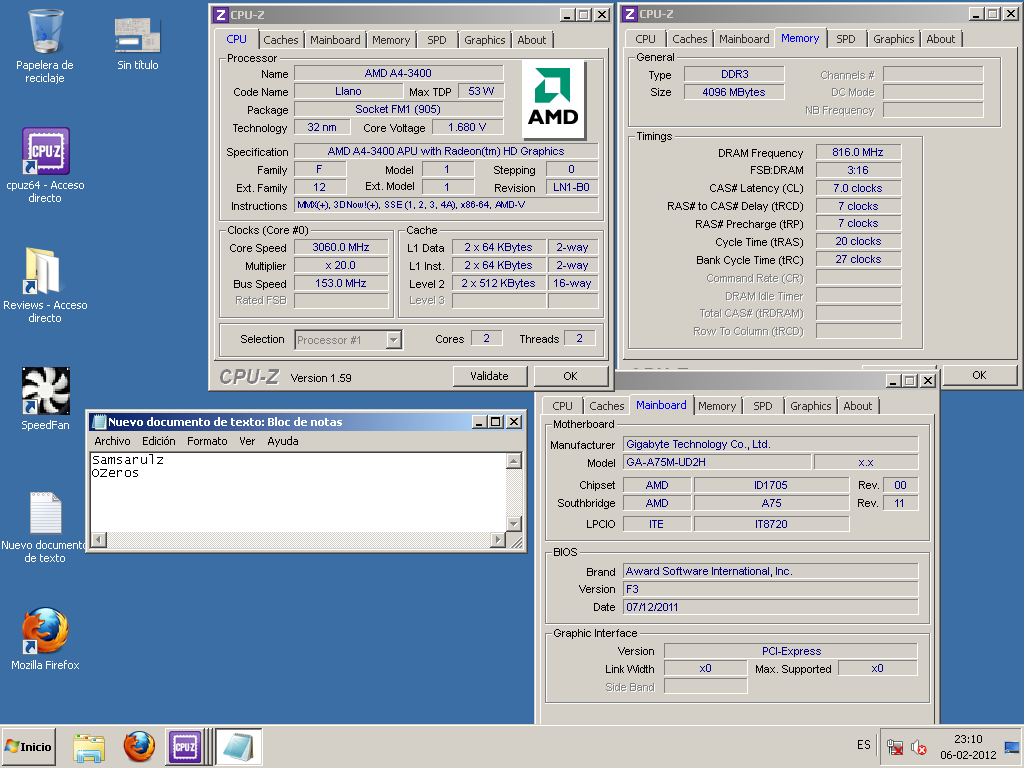Click ES language indicator in taskbar
Screen dimensions: 1024x768
[x=863, y=744]
